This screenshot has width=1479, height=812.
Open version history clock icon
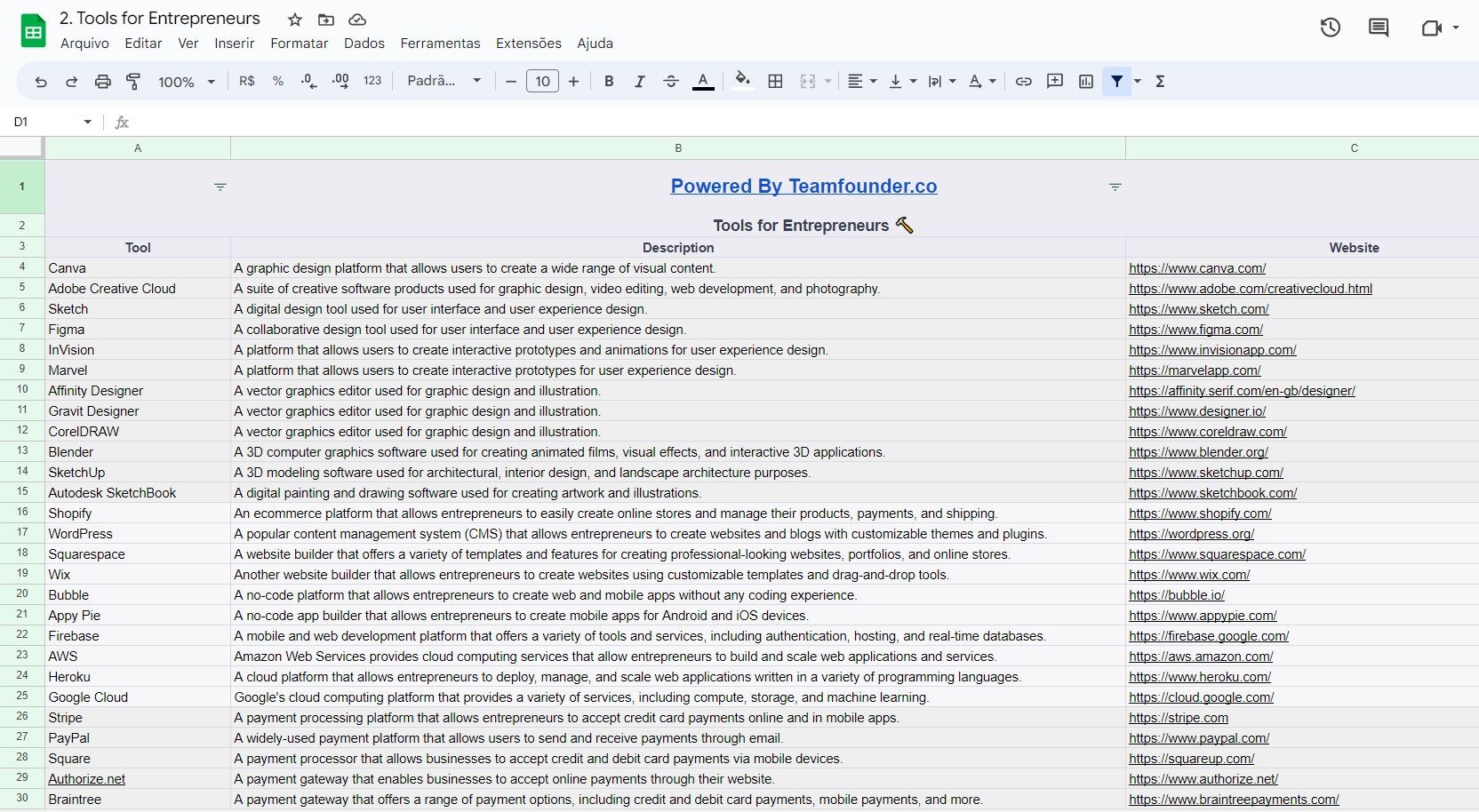pyautogui.click(x=1331, y=28)
